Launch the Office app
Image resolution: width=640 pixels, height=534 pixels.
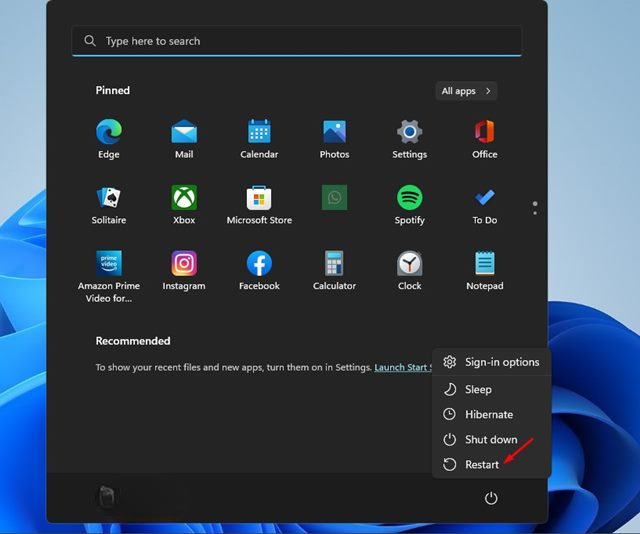pos(484,139)
